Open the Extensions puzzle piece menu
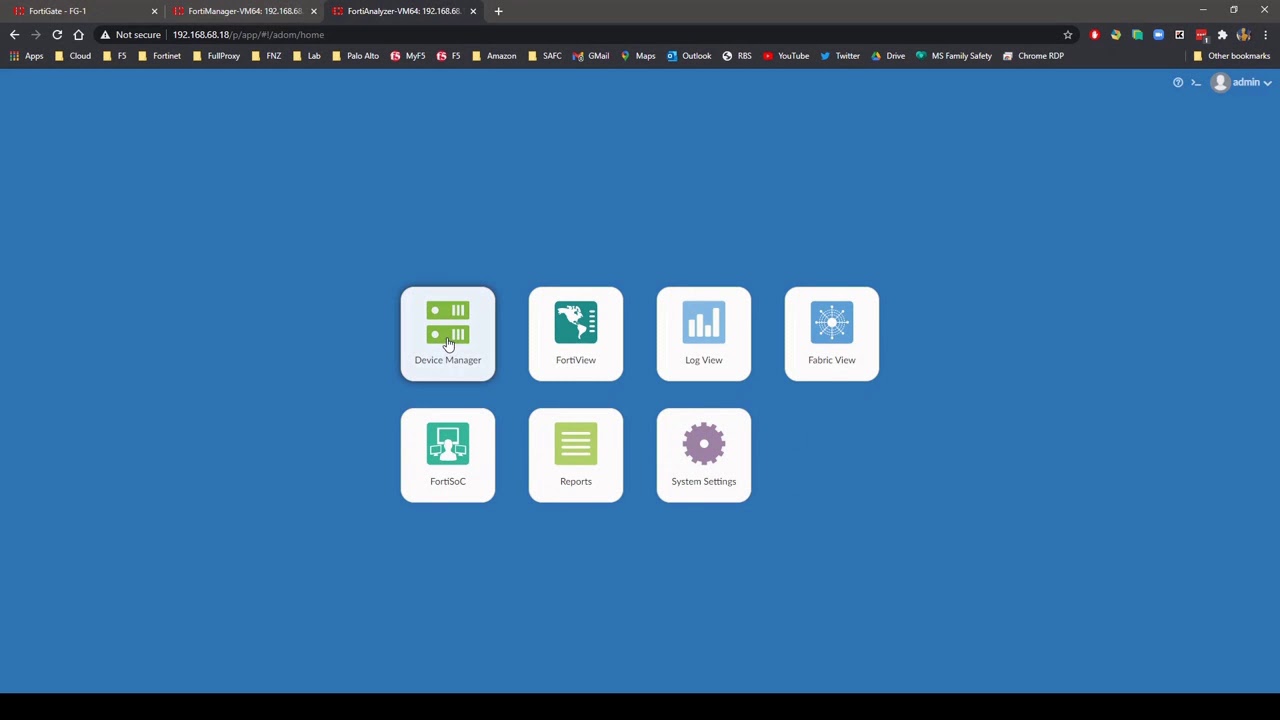 click(x=1222, y=35)
